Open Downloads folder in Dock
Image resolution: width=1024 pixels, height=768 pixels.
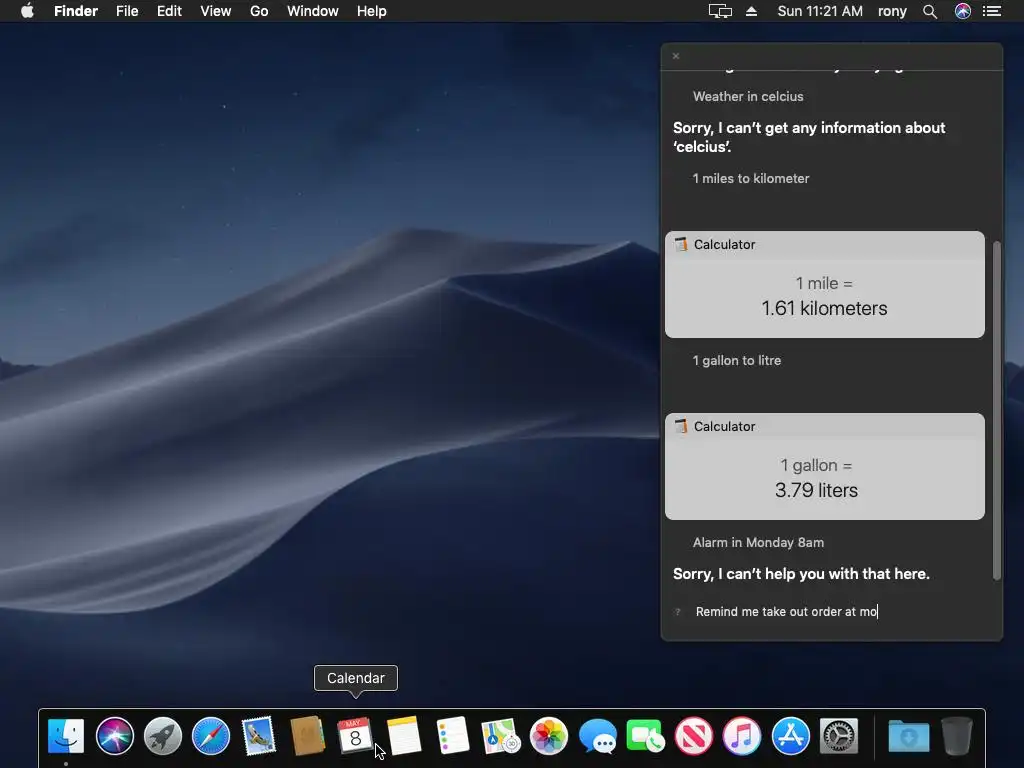(x=908, y=736)
